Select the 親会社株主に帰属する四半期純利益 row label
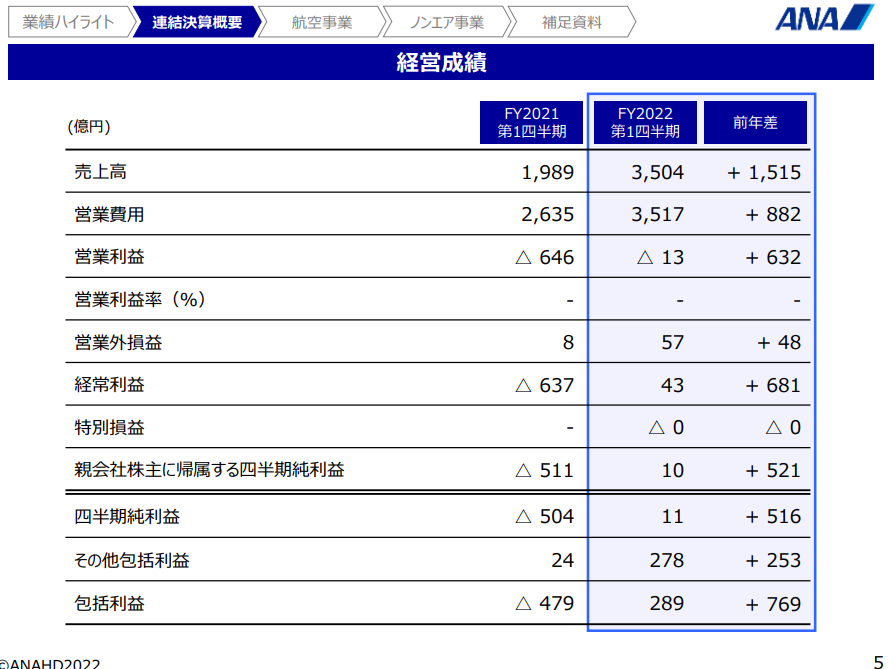The image size is (888, 669). (x=209, y=469)
